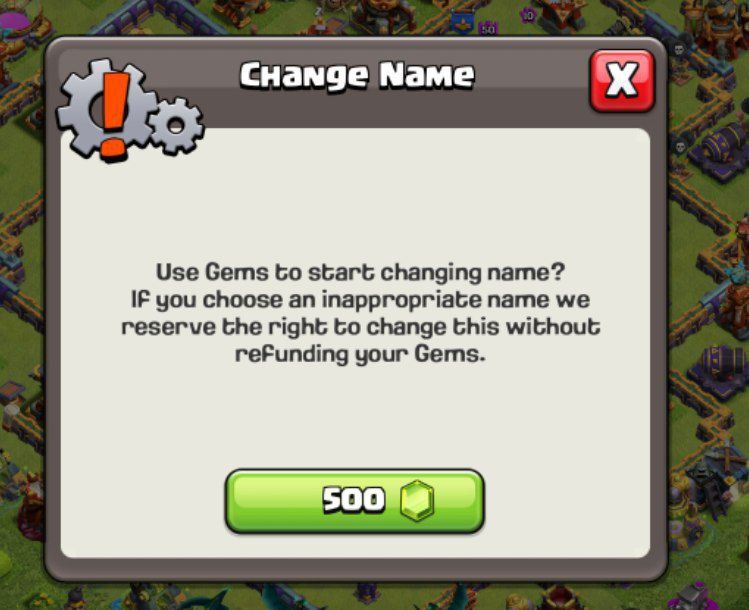Confirm the name change for 500 gems
Screen dimensions: 749x610
pyautogui.click(x=354, y=501)
